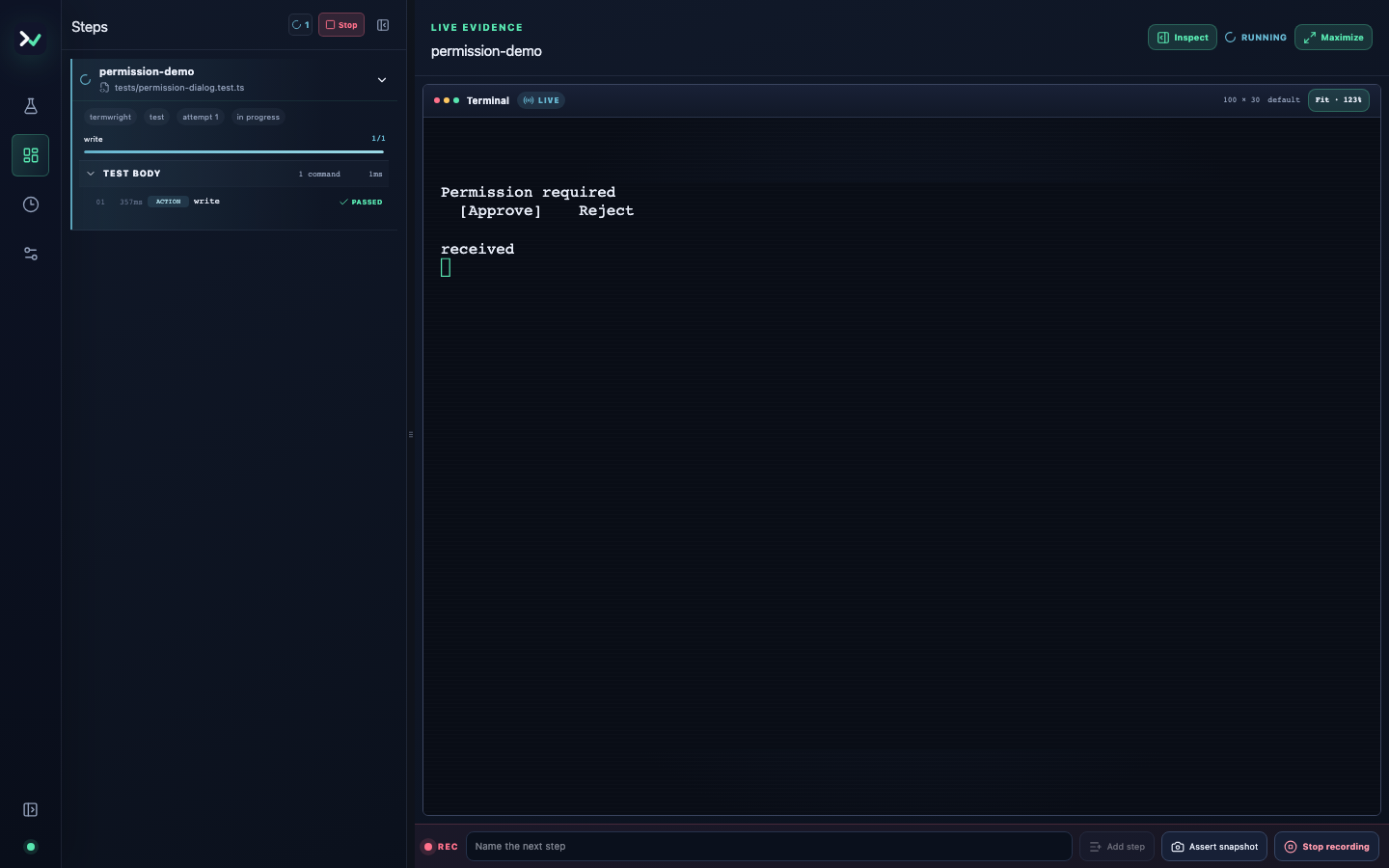Click the 100 × 30 terminal size

click(x=1241, y=100)
